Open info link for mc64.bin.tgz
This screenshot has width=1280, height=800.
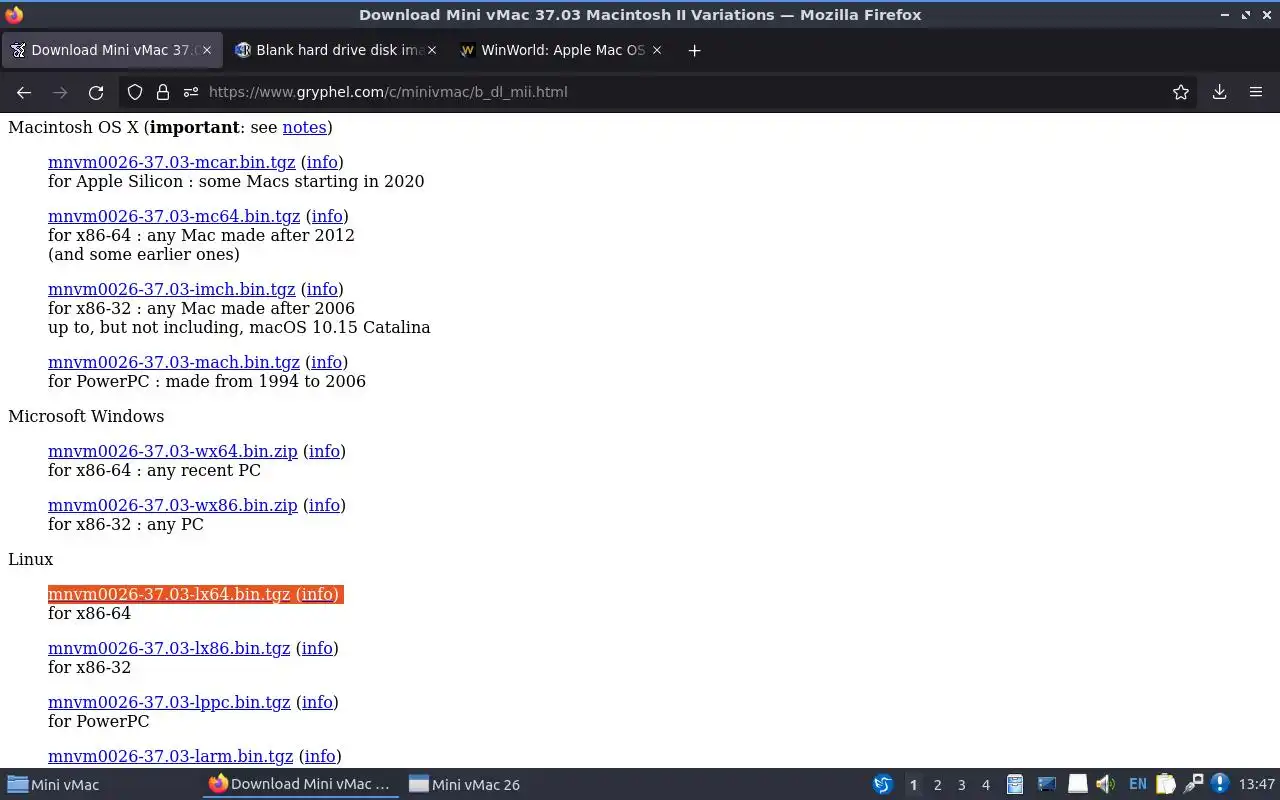click(x=327, y=216)
